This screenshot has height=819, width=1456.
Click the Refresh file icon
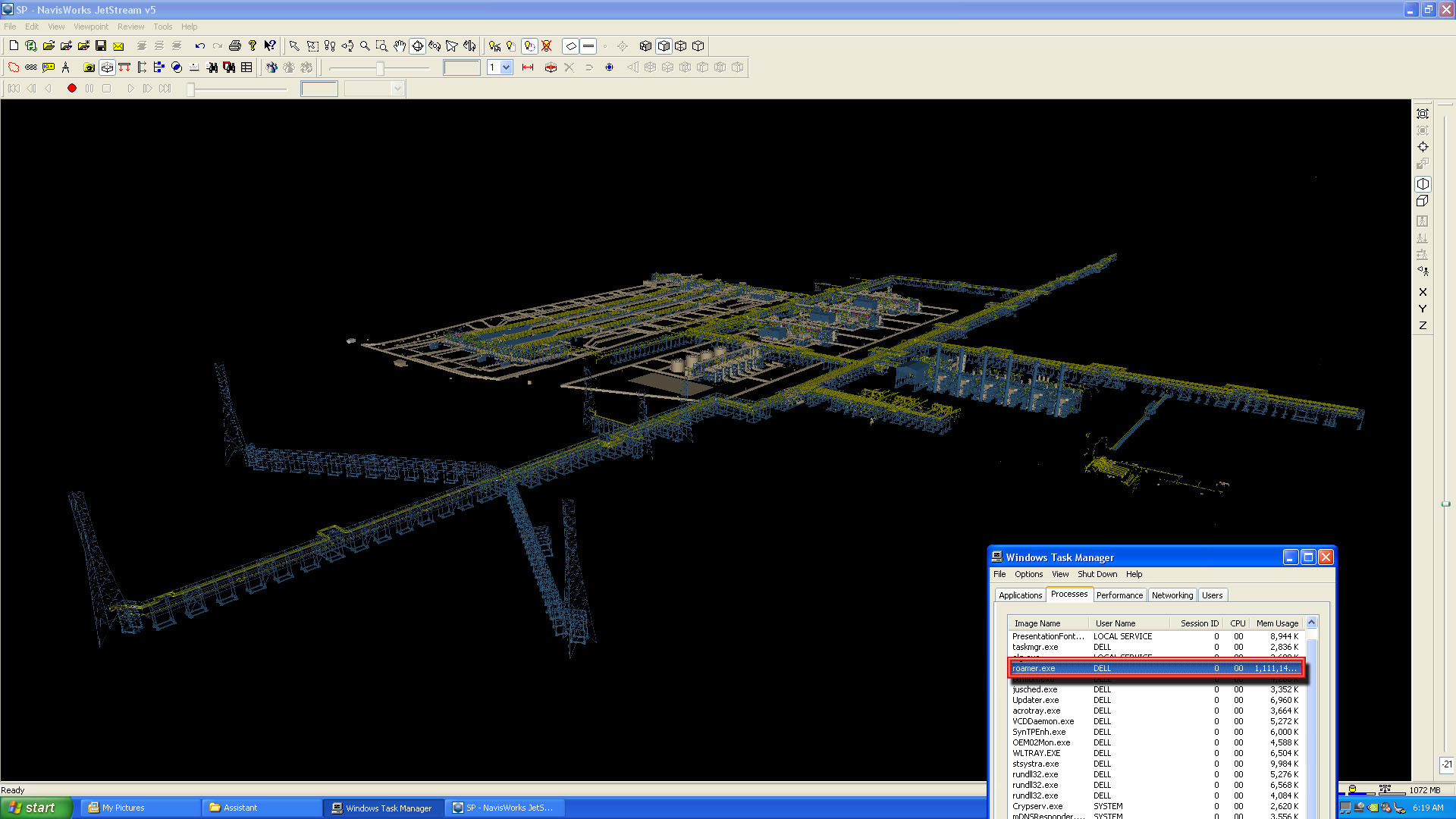(31, 46)
